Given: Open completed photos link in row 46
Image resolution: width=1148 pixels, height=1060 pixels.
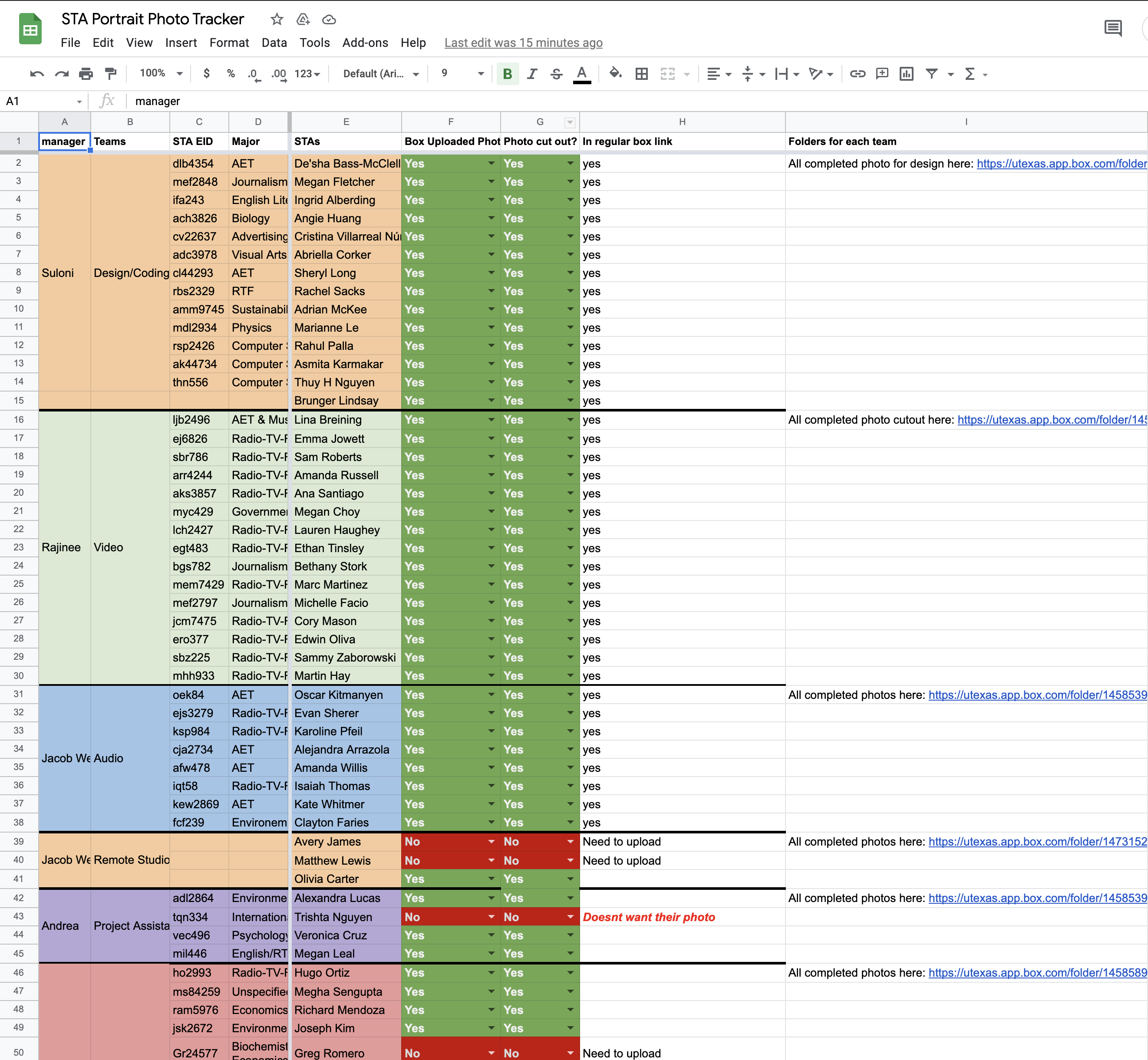Looking at the screenshot, I should pyautogui.click(x=1038, y=973).
